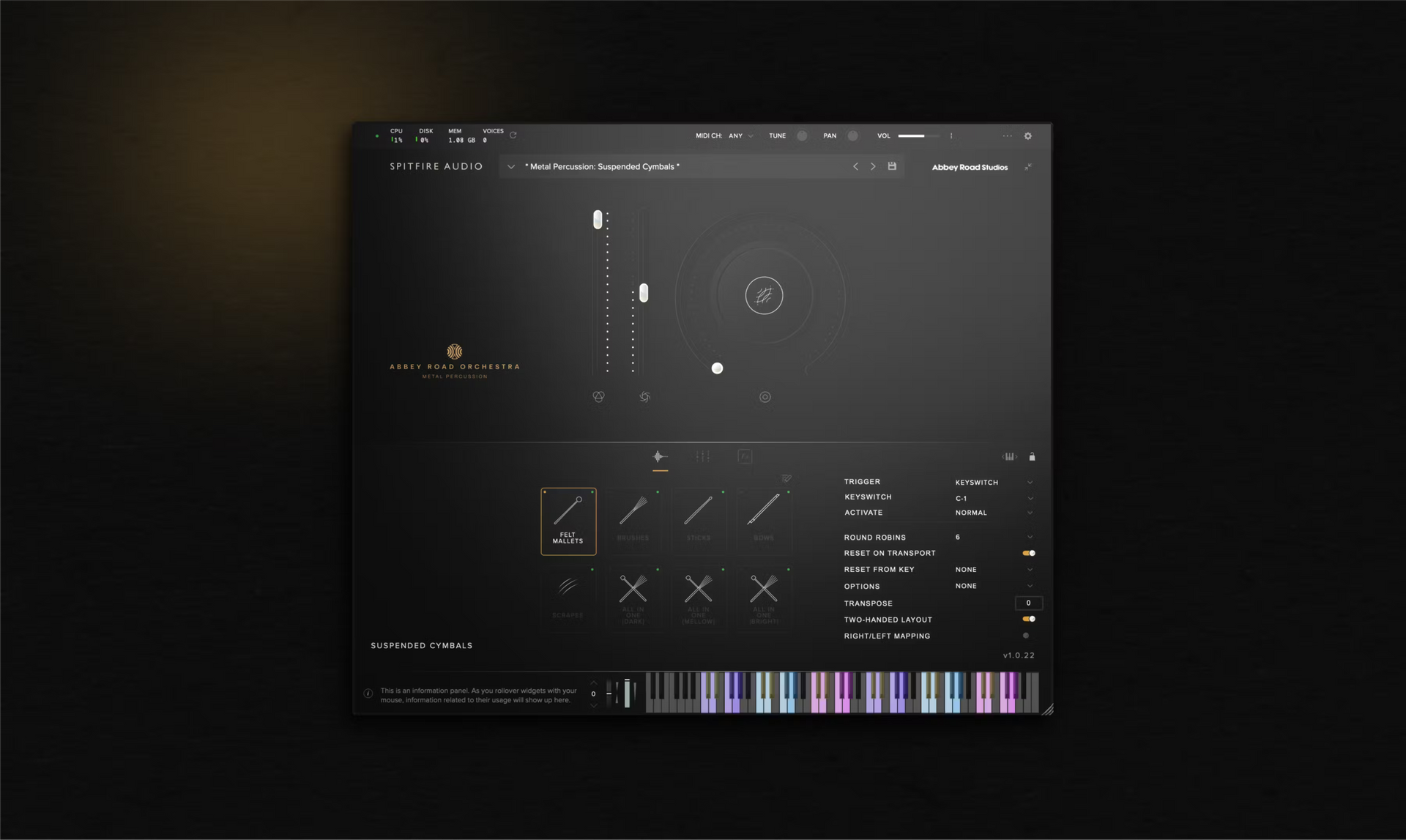The image size is (1406, 840).
Task: Switch to the mixer tab
Action: [x=702, y=456]
